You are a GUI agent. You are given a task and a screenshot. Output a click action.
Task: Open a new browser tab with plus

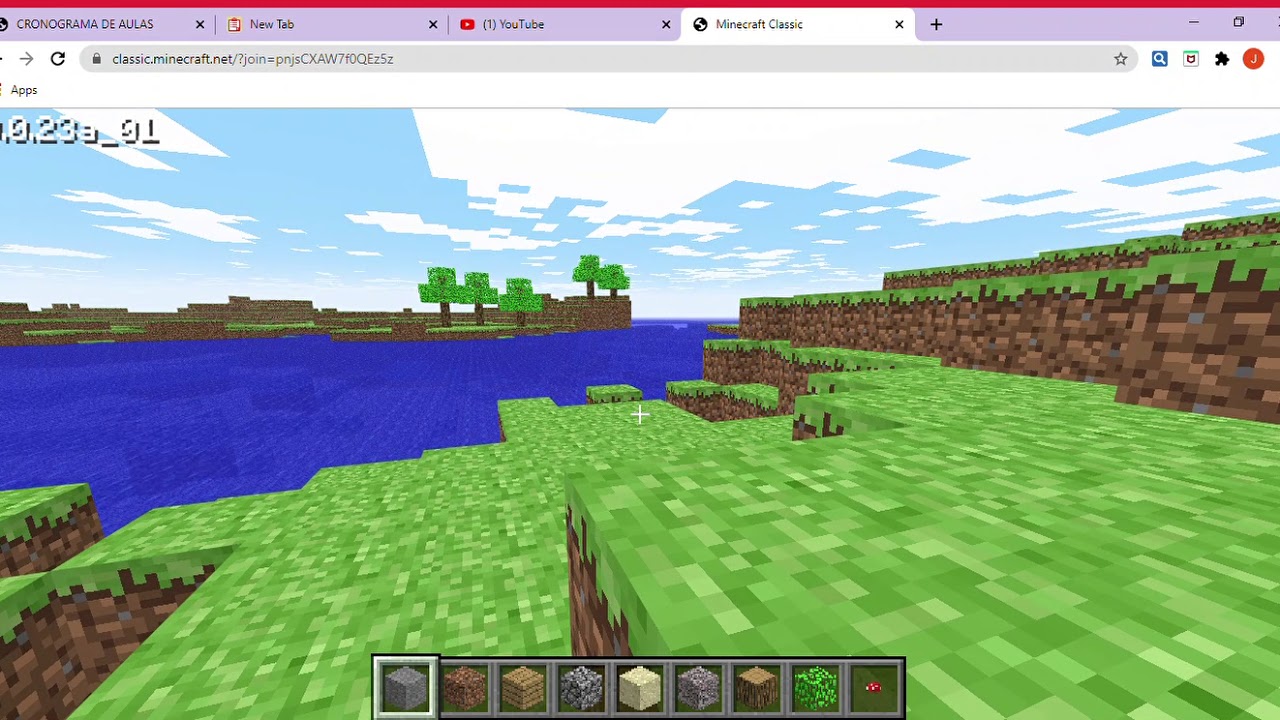936,24
